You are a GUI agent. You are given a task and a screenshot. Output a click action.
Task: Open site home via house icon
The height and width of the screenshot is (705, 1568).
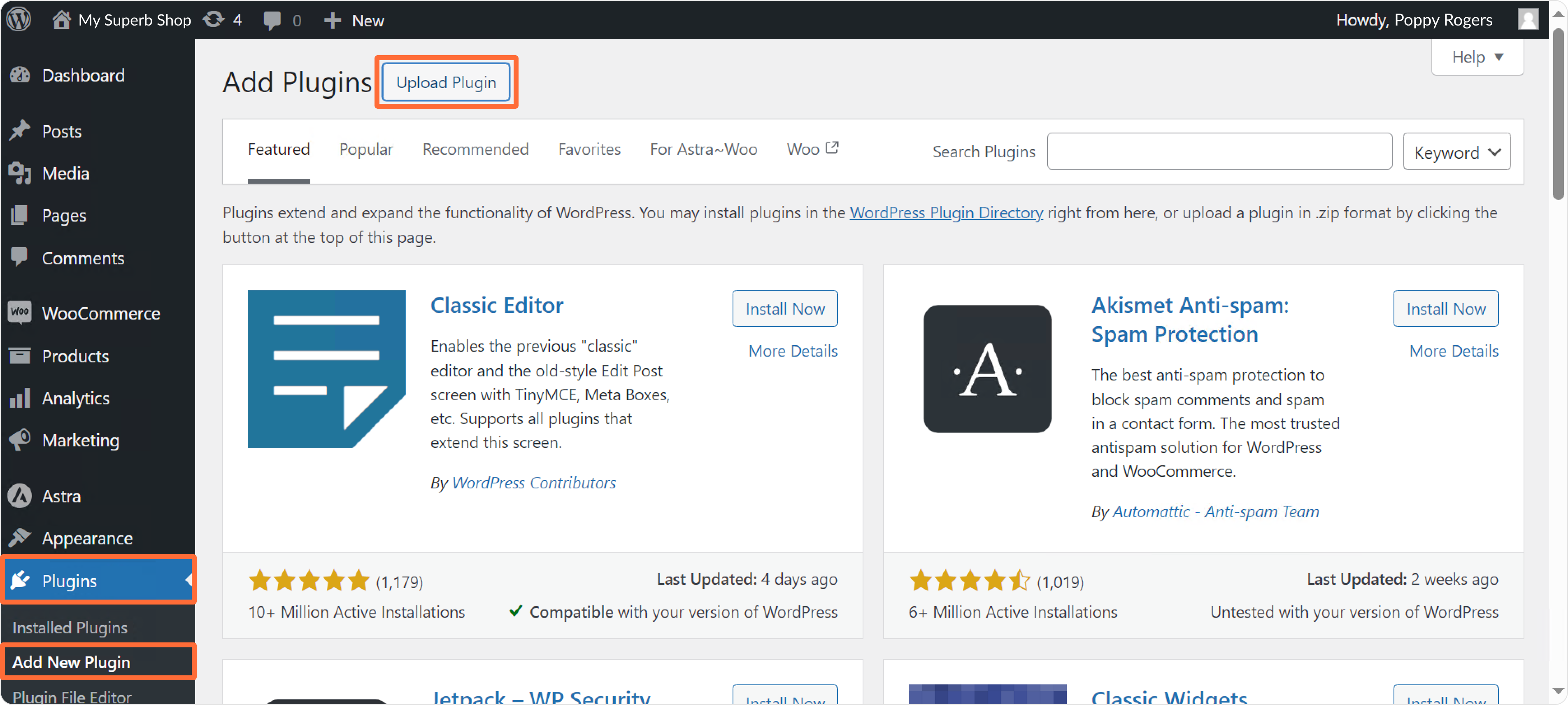(61, 19)
